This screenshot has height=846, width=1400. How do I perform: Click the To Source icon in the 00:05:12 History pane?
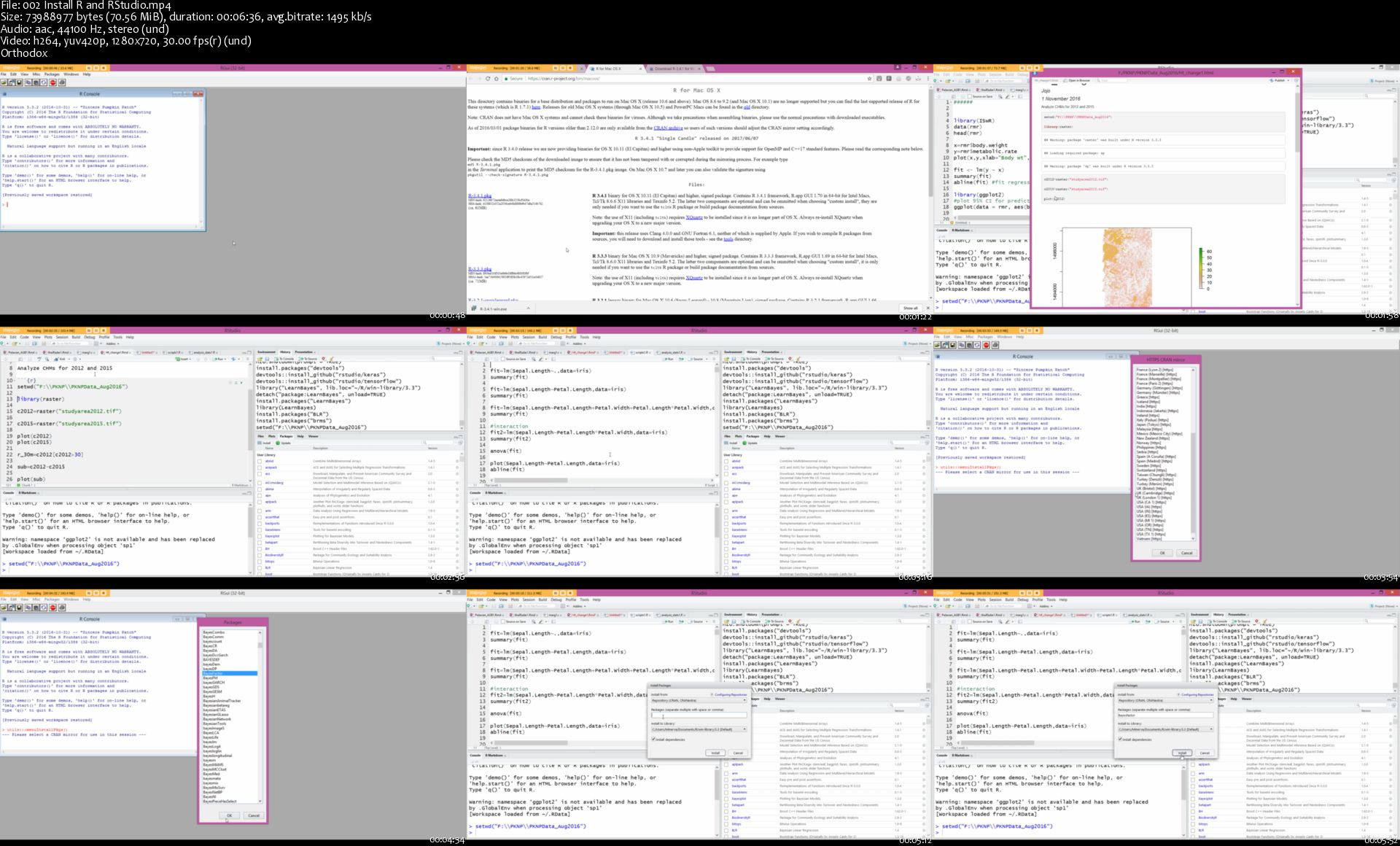coord(774,621)
